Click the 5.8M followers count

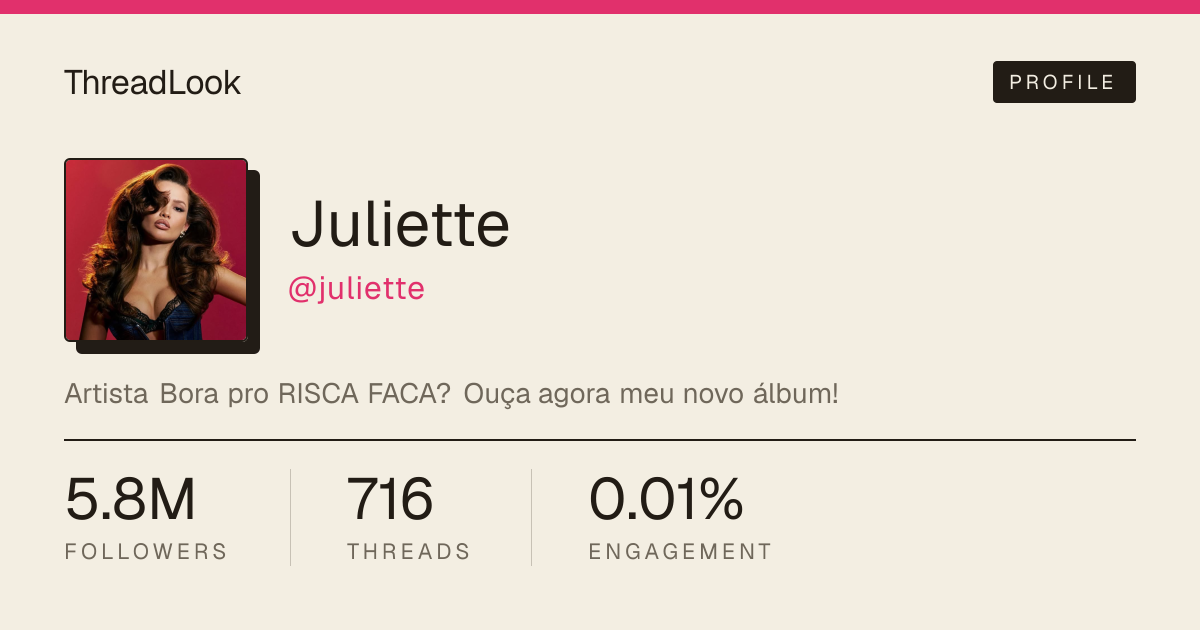coord(130,499)
